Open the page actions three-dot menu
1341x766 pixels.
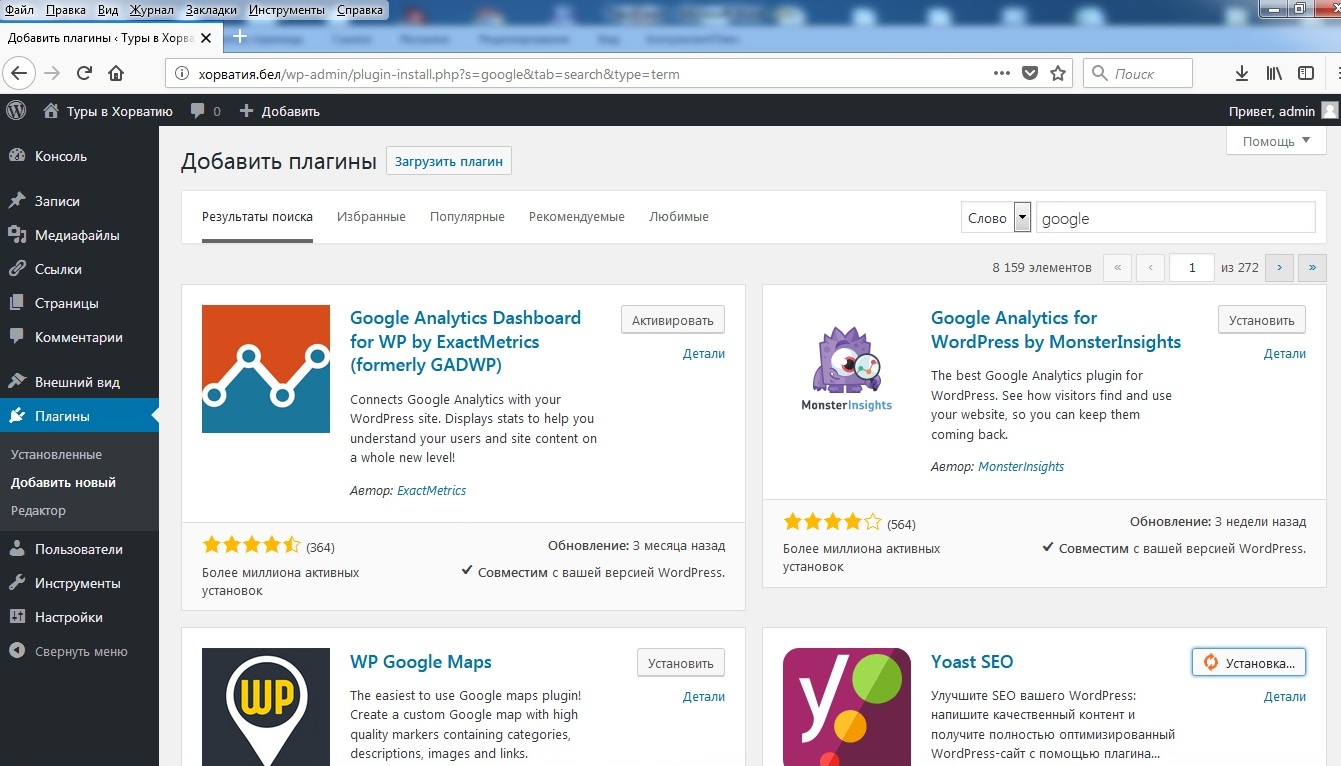[x=1001, y=73]
